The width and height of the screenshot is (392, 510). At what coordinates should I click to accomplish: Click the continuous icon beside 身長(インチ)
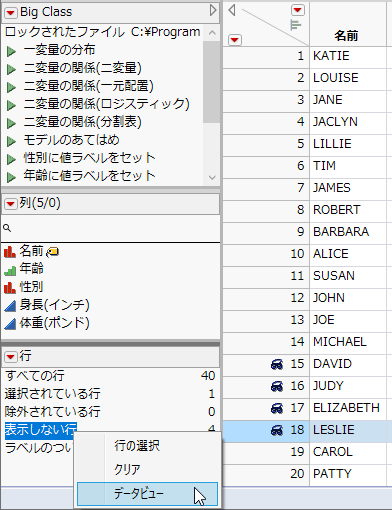[x=10, y=306]
